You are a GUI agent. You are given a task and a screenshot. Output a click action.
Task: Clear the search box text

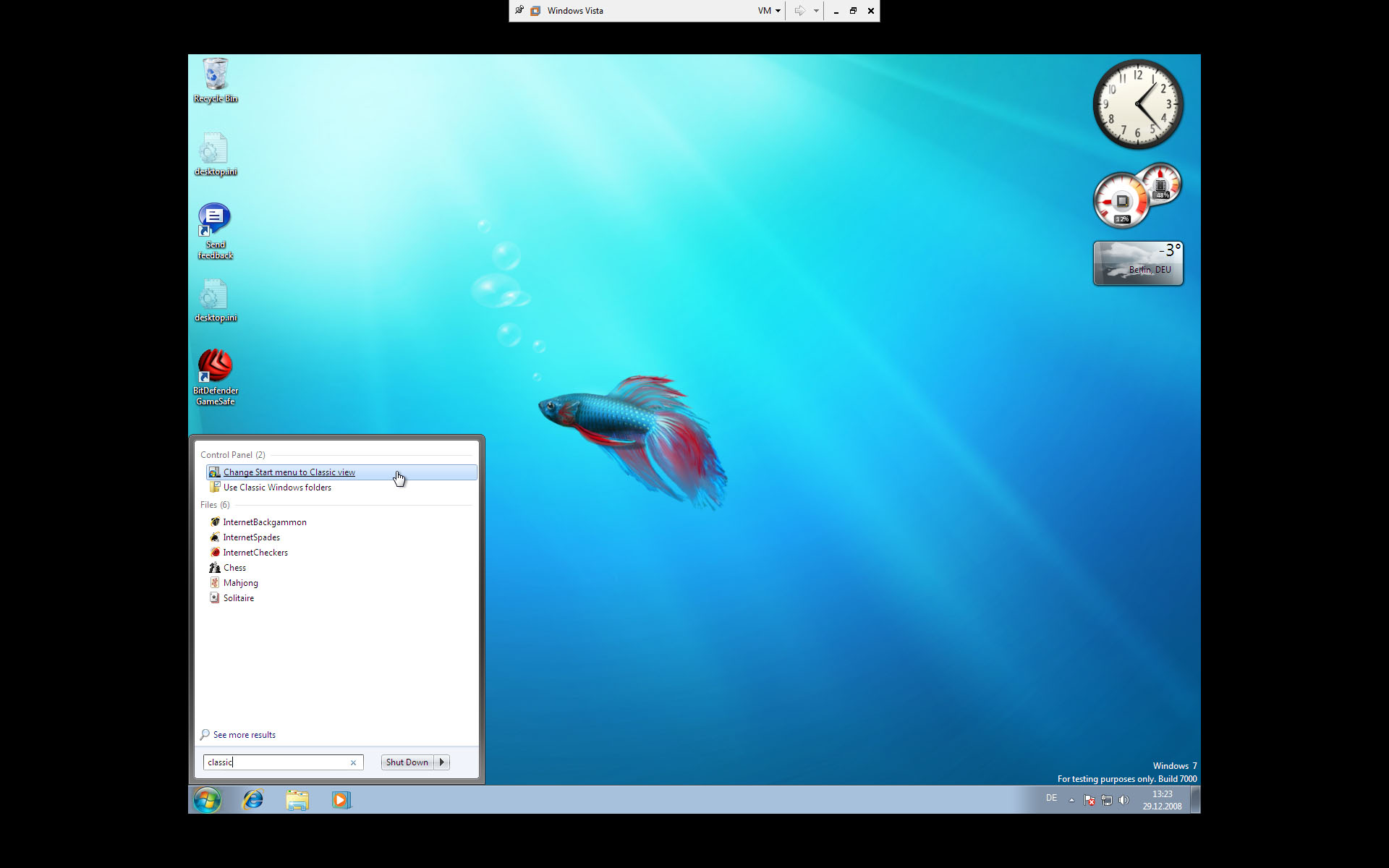point(353,762)
